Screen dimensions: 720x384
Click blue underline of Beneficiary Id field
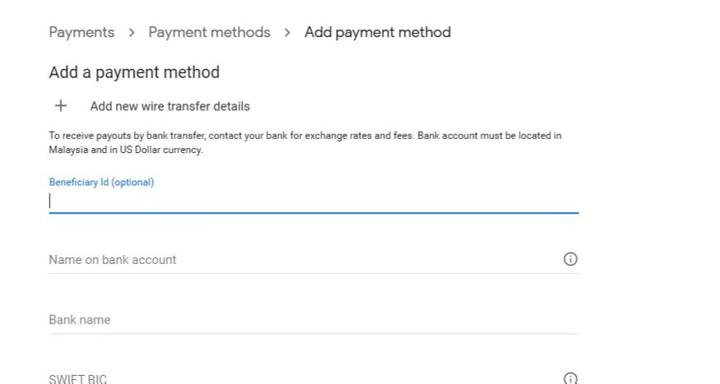pos(314,213)
